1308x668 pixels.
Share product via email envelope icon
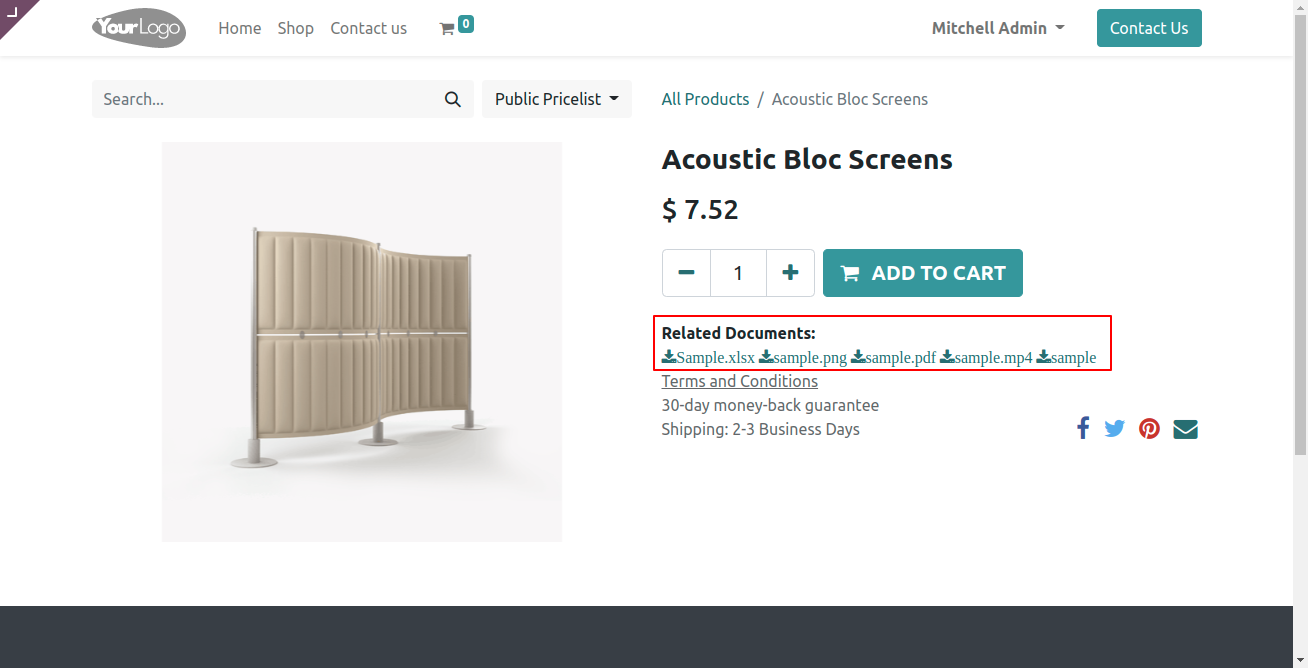pos(1185,429)
